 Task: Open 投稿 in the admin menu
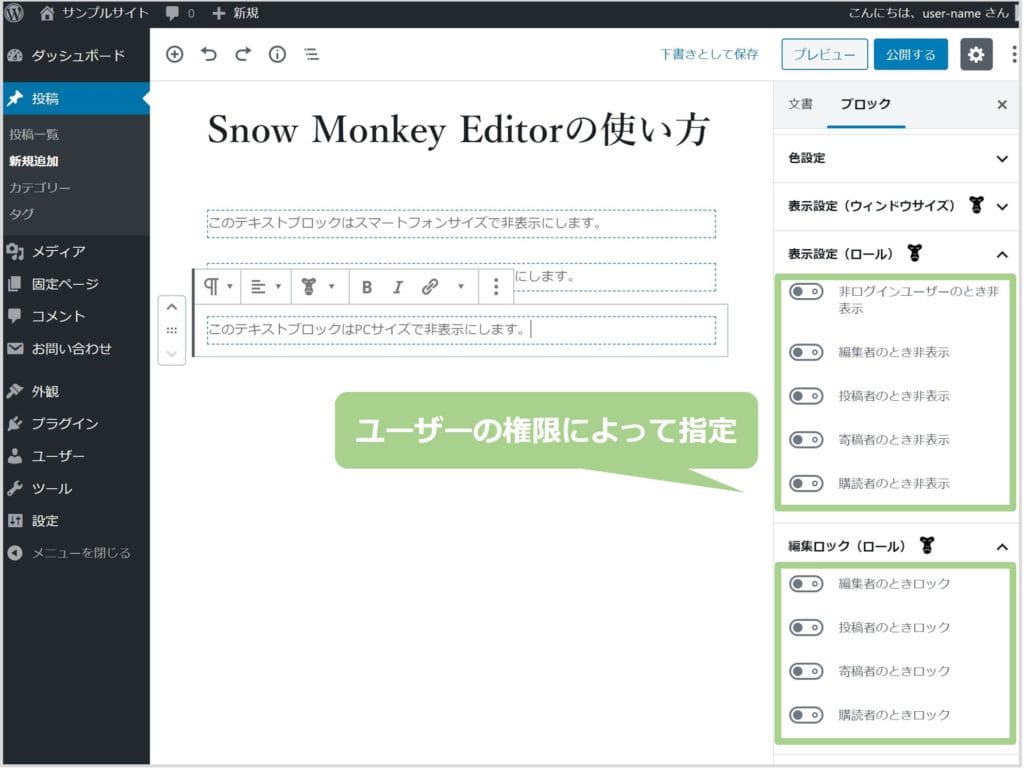[76, 99]
